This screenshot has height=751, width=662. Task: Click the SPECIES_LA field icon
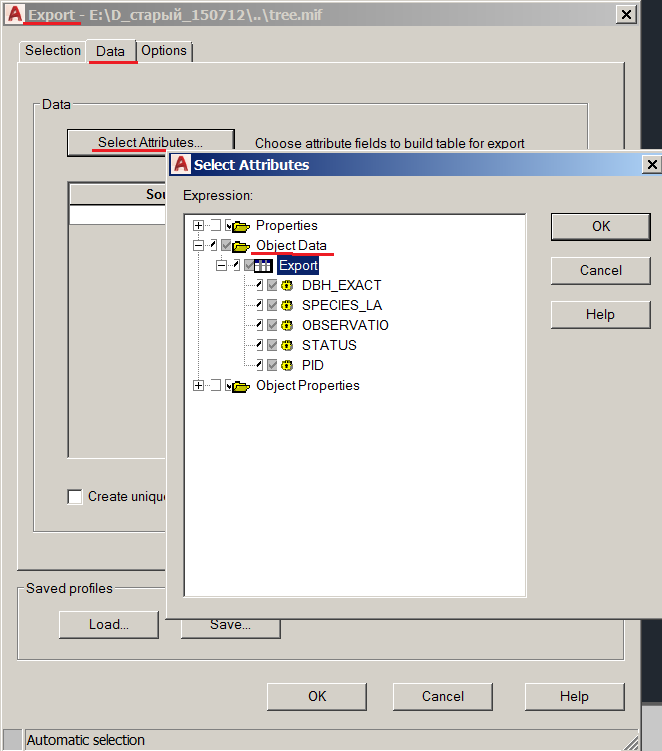coord(287,306)
